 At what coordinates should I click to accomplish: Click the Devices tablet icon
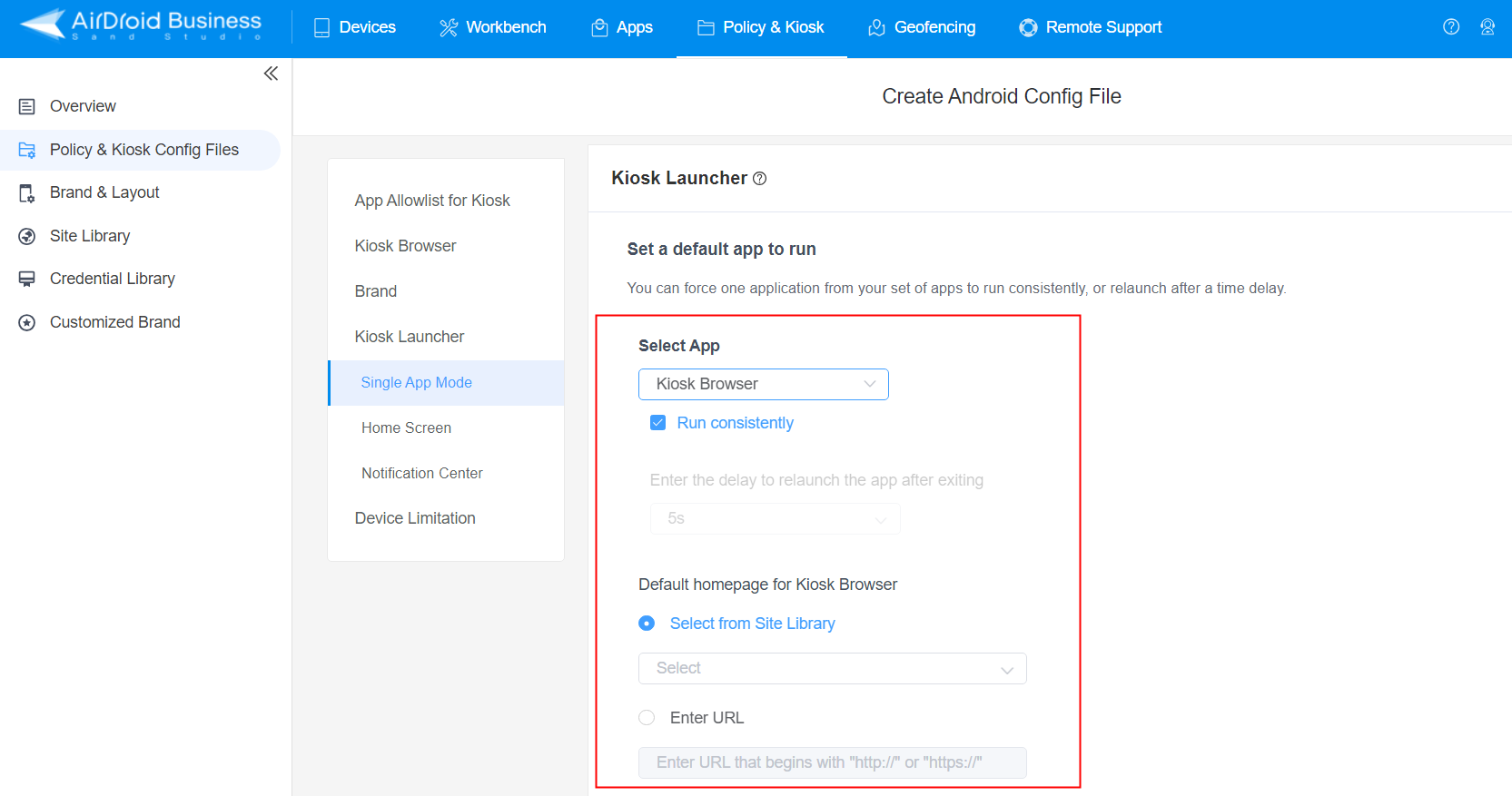[x=321, y=28]
